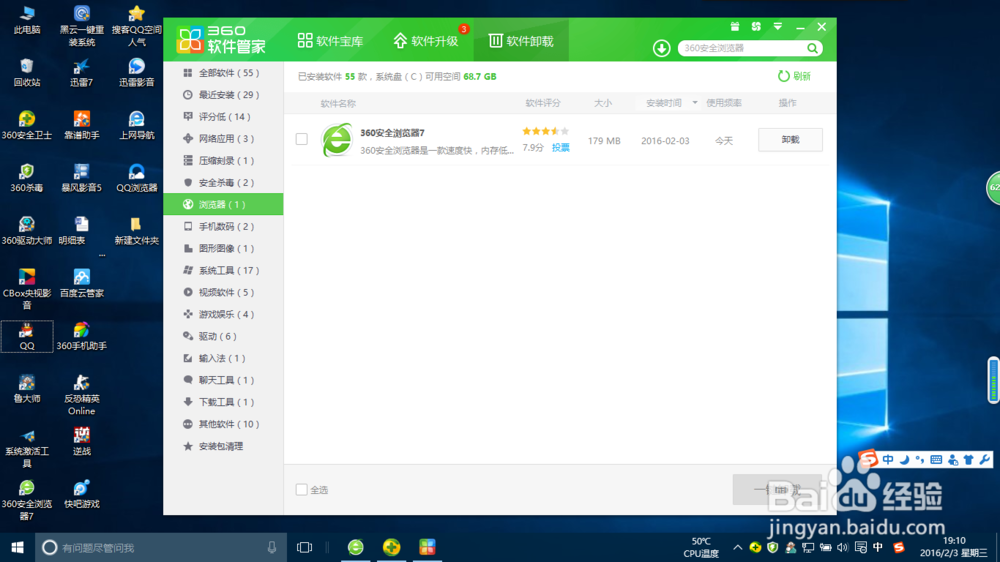Screen dimensions: 1000x562
Task: Click the 软件评分 column header
Action: [x=543, y=103]
